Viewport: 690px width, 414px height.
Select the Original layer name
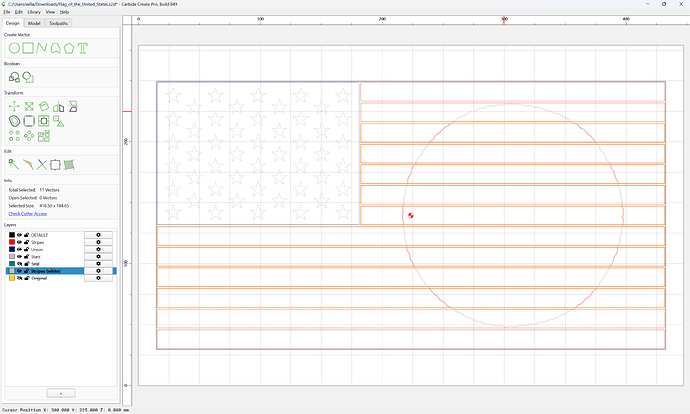[39, 278]
